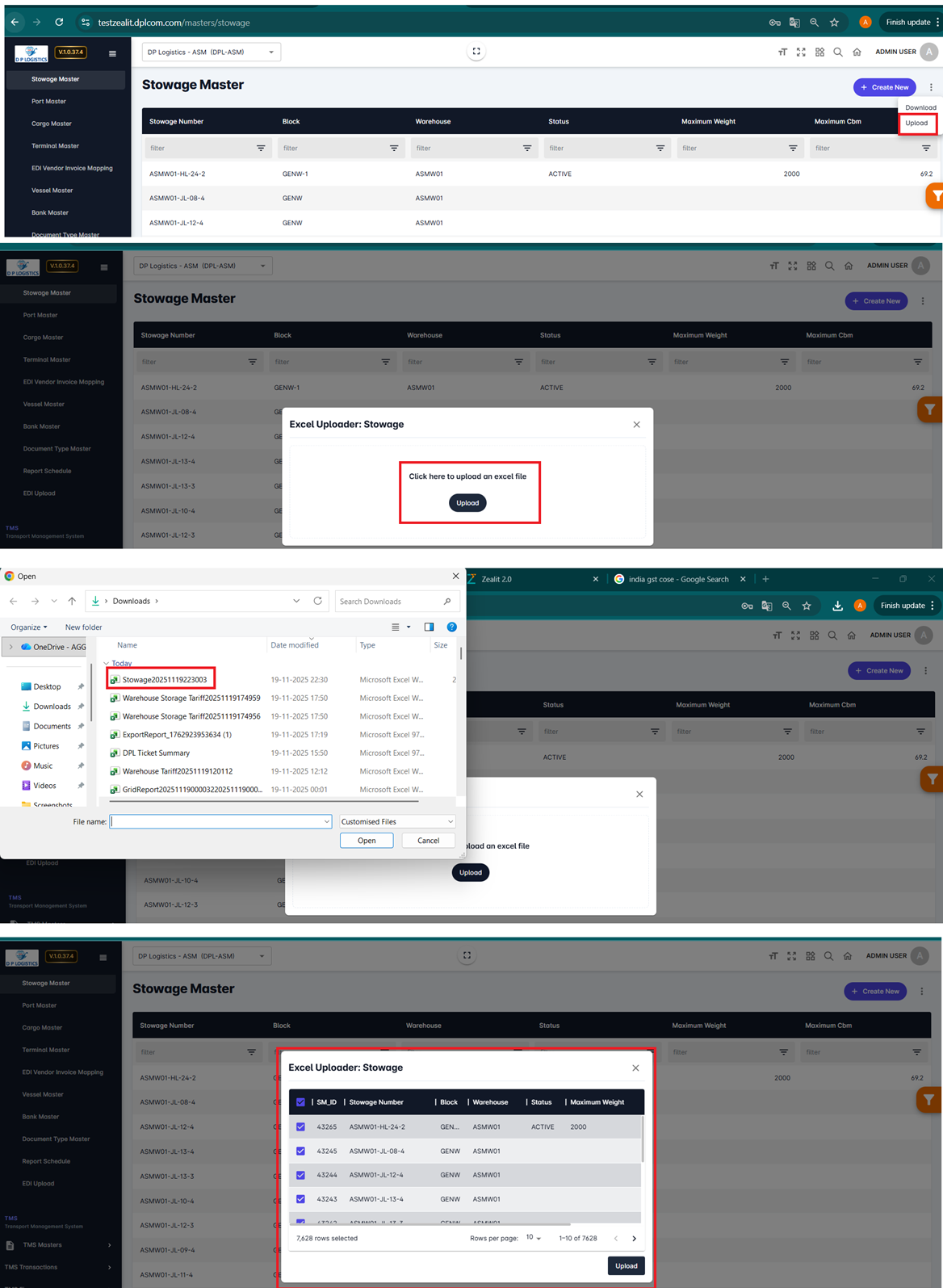The width and height of the screenshot is (943, 1288).
Task: Switch to the india gst cose tab
Action: (x=678, y=579)
